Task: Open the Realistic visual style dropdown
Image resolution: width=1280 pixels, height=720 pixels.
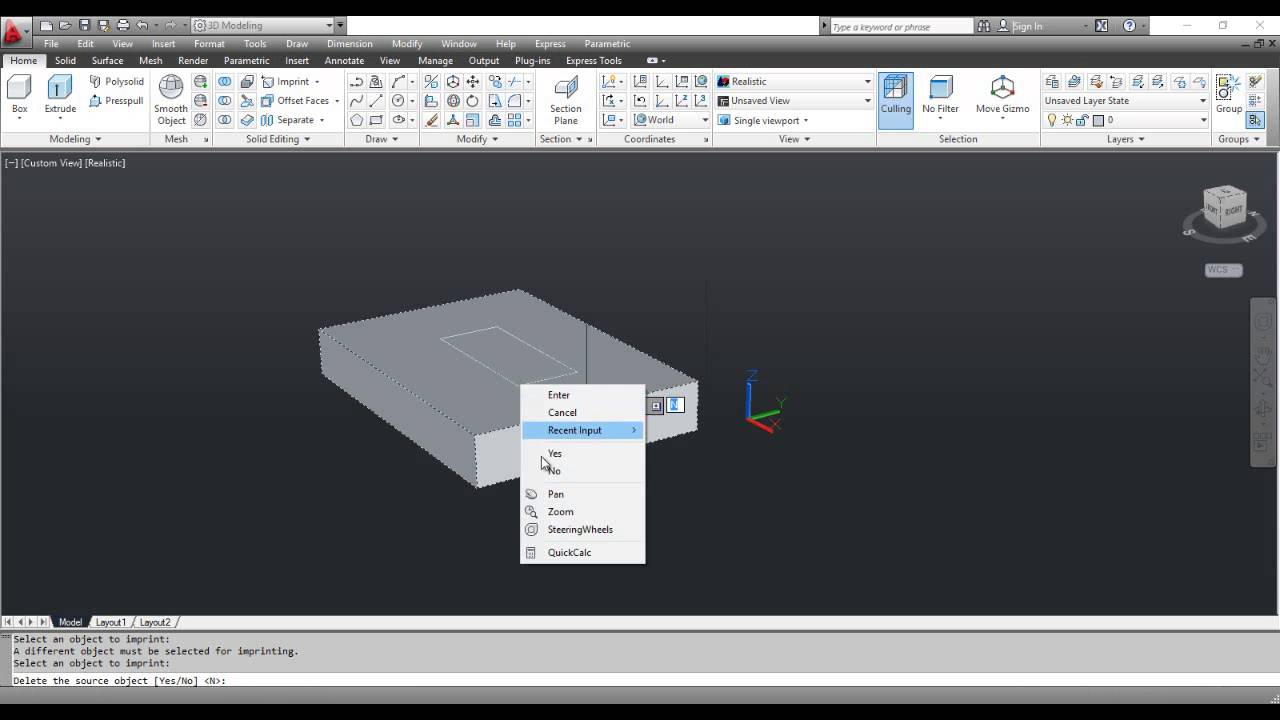Action: point(794,81)
